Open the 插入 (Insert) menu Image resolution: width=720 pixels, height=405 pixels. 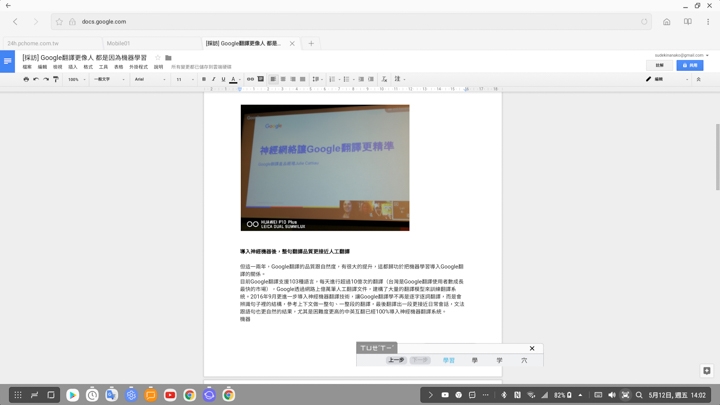(x=73, y=67)
